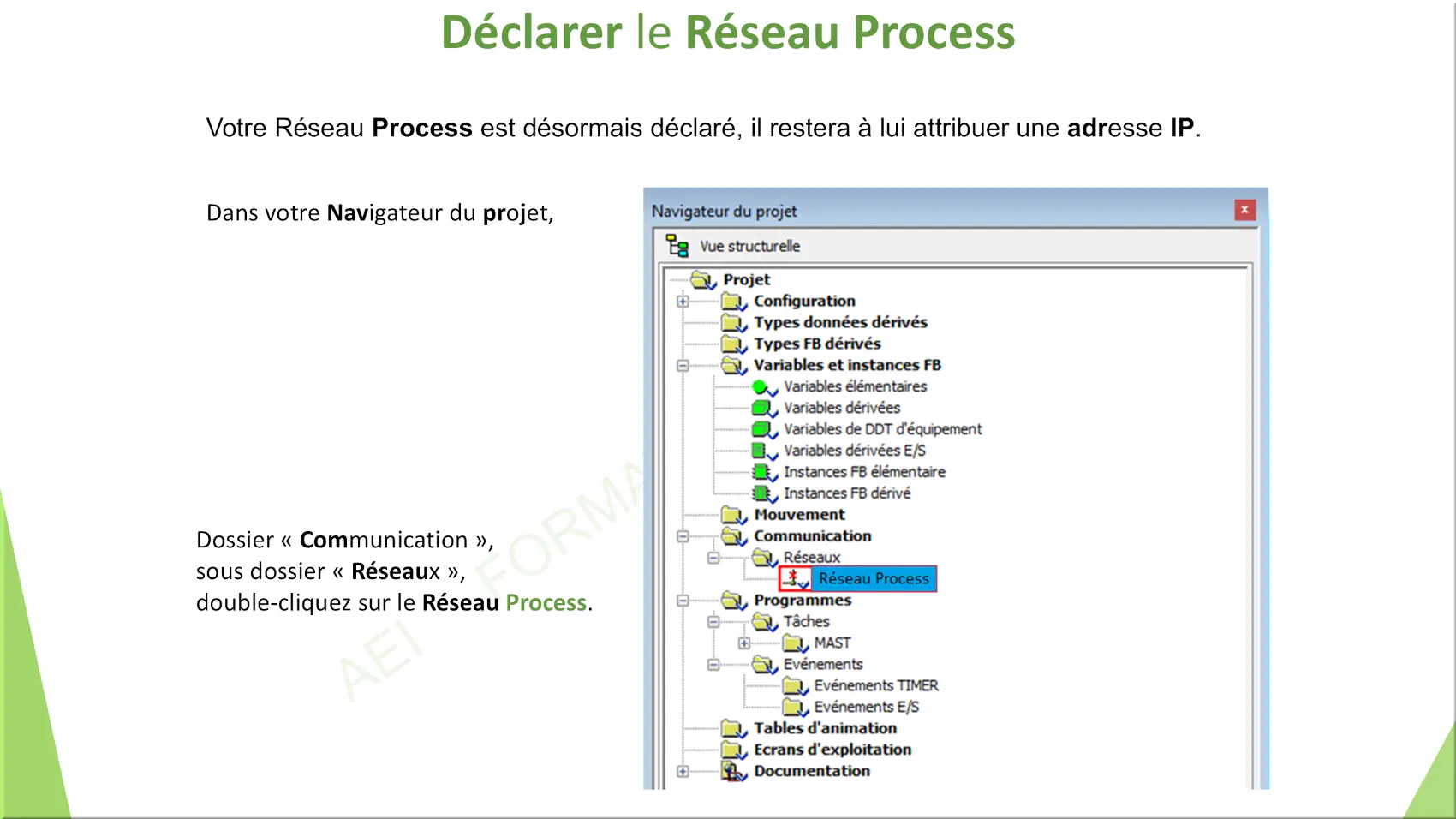Expand the Configuration node
This screenshot has width=1456, height=819.
pos(683,302)
